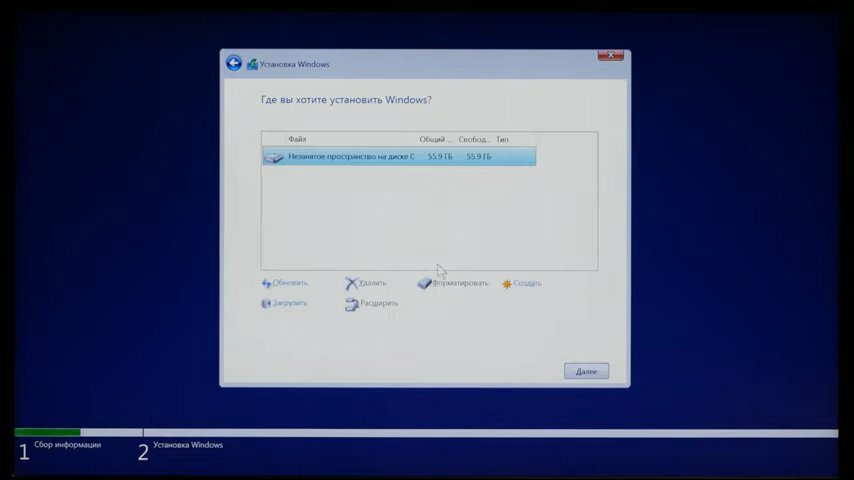Image resolution: width=854 pixels, height=480 pixels.
Task: Create a new partition with Создать
Action: 527,283
